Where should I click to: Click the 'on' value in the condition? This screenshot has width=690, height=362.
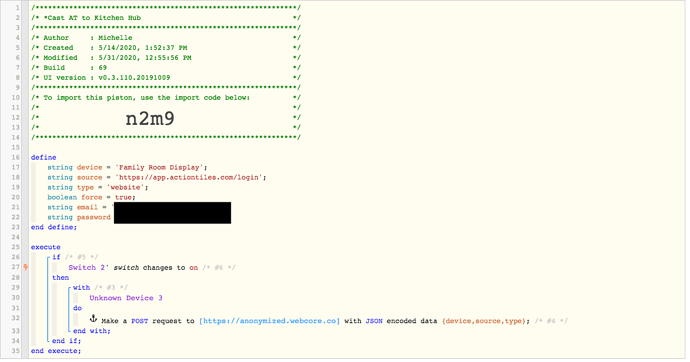point(194,267)
